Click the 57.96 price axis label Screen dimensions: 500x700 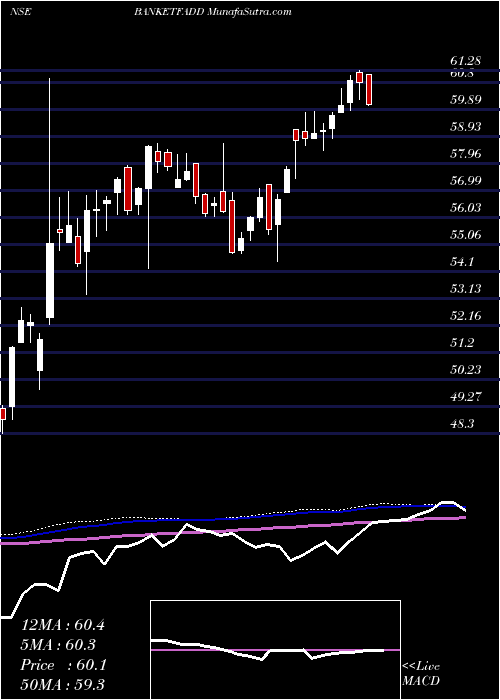click(466, 154)
